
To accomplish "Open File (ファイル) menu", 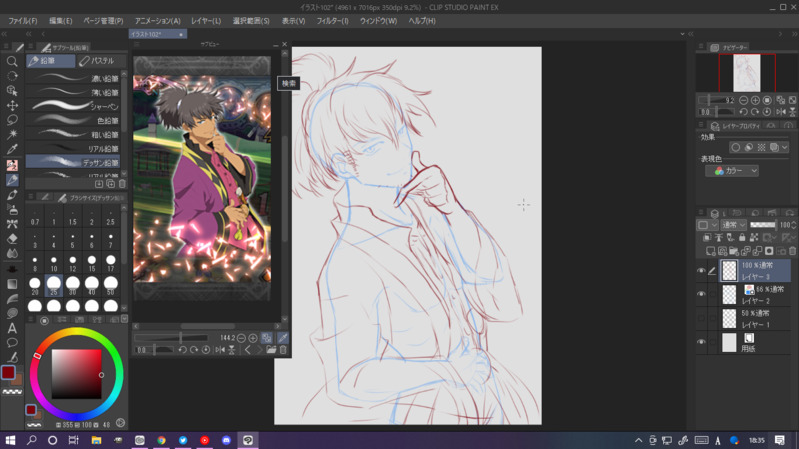I will click(23, 21).
